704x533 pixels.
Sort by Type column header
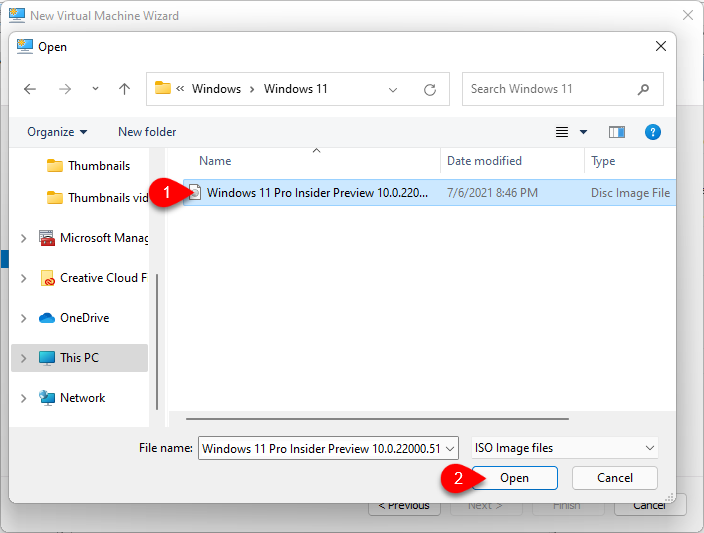[603, 161]
